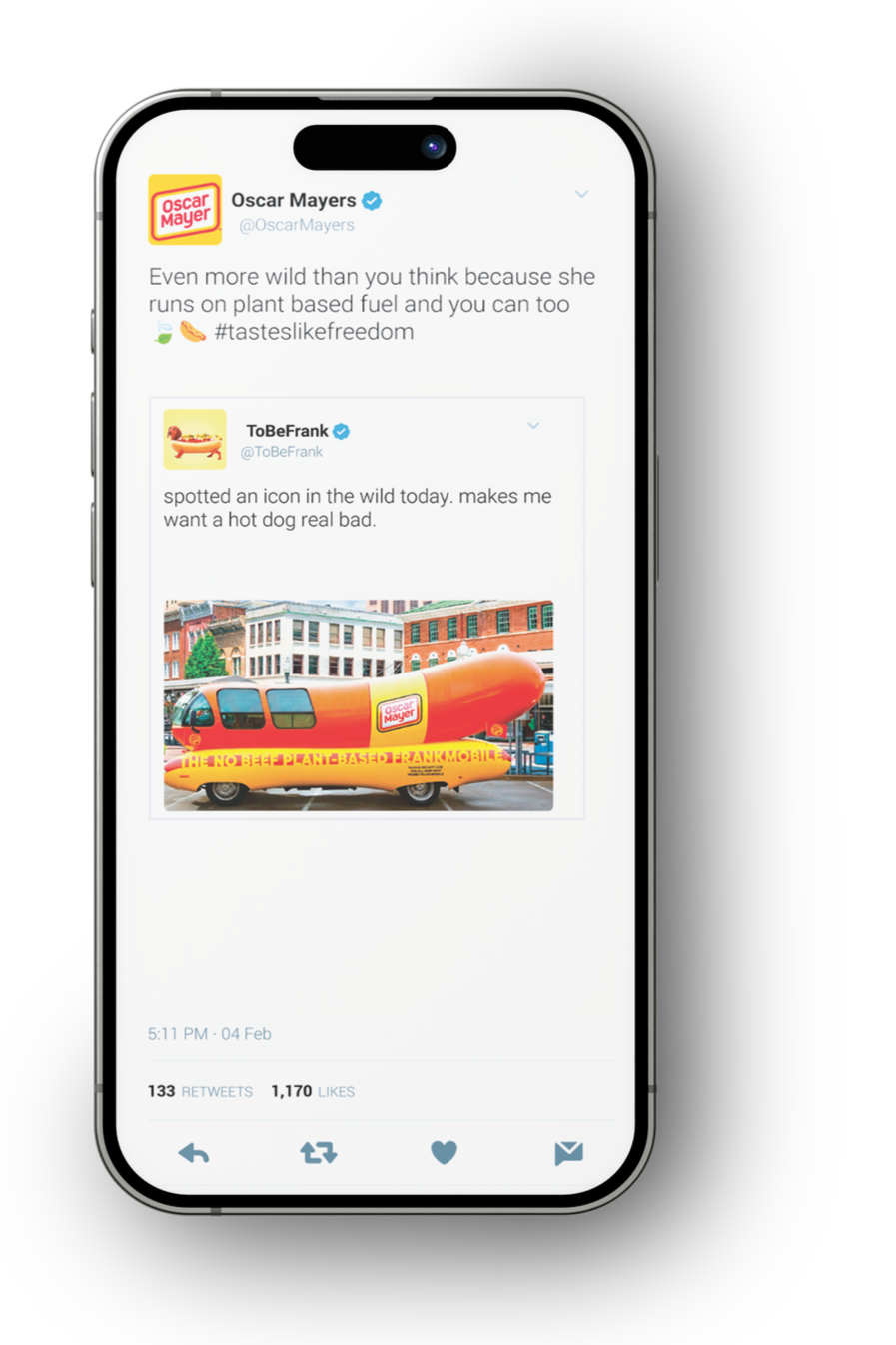
Task: Open the Frankmobile photo
Action: (359, 705)
